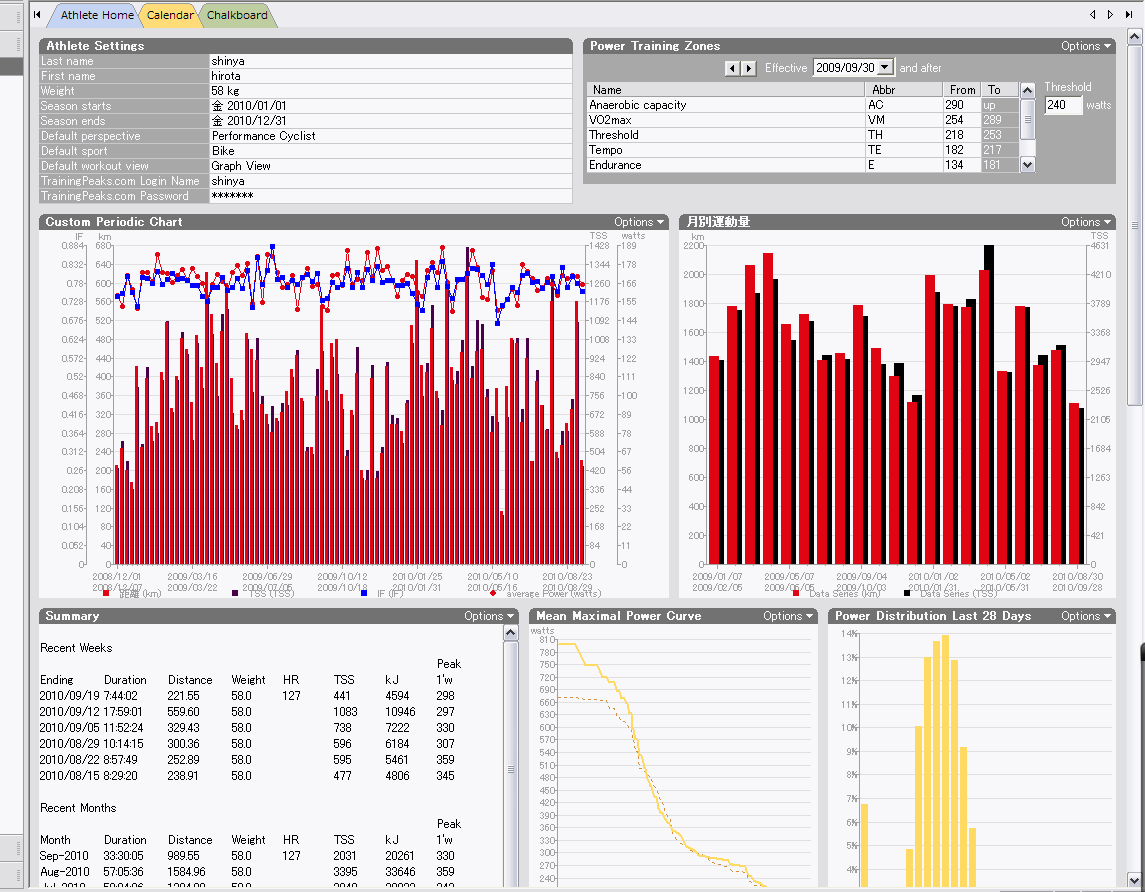Click the Name column header in zones table
The image size is (1145, 892).
(726, 90)
